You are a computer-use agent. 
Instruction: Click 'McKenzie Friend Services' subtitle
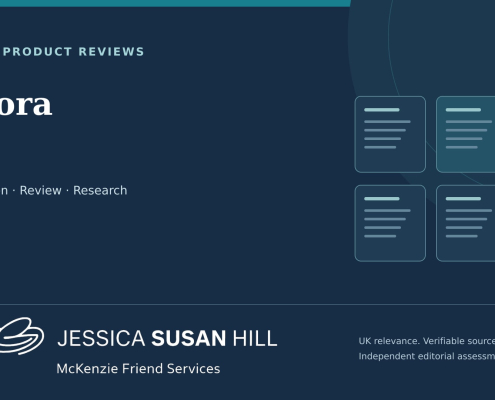[x=138, y=369]
